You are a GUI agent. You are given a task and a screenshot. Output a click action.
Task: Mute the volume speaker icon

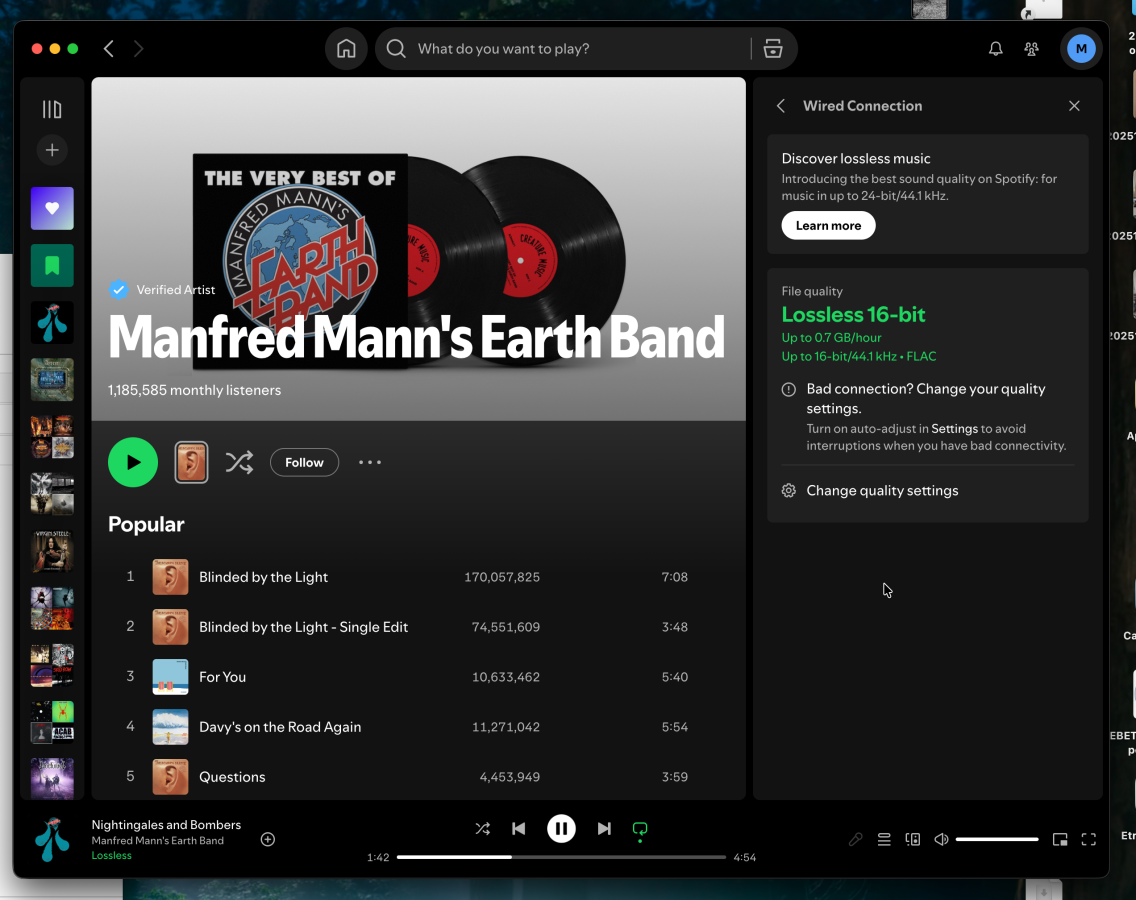941,840
